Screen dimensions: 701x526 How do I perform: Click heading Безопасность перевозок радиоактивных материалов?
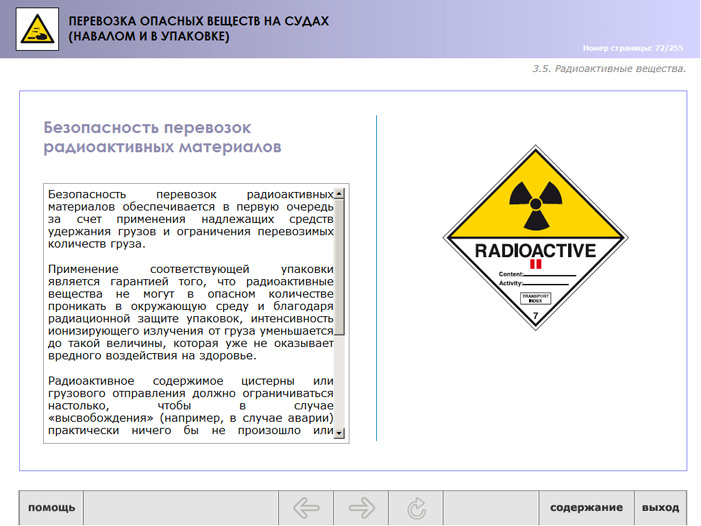[x=162, y=137]
